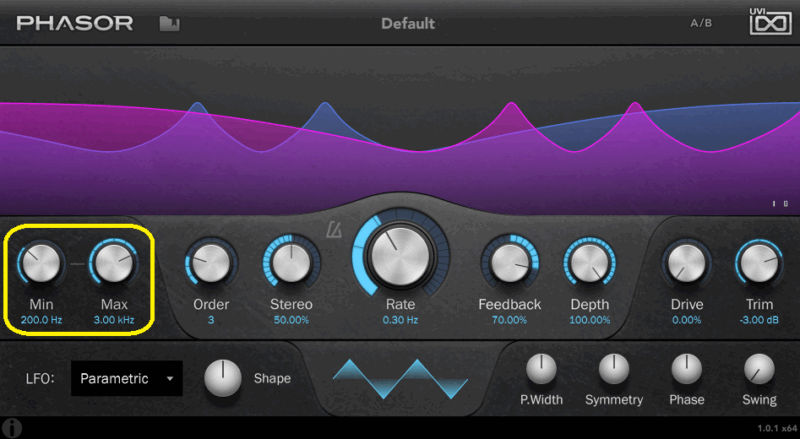Click the Trim knob

click(x=759, y=263)
